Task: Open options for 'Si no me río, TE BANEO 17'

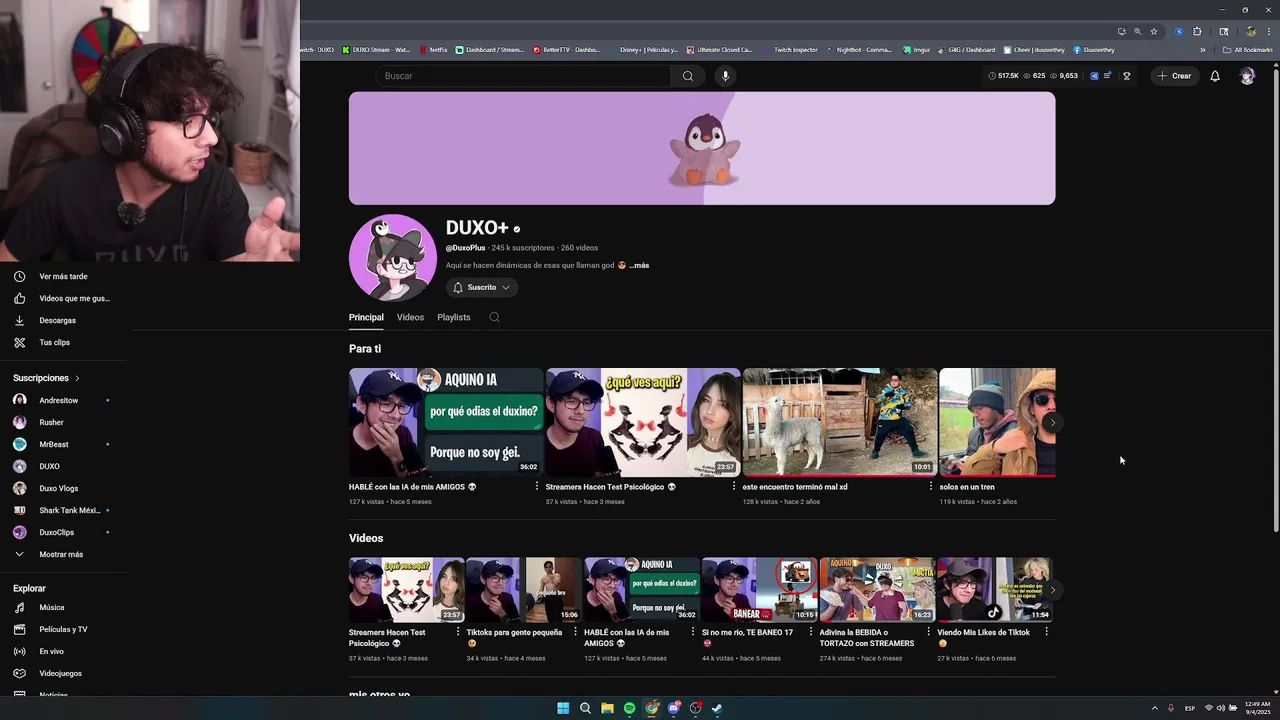Action: pyautogui.click(x=812, y=632)
